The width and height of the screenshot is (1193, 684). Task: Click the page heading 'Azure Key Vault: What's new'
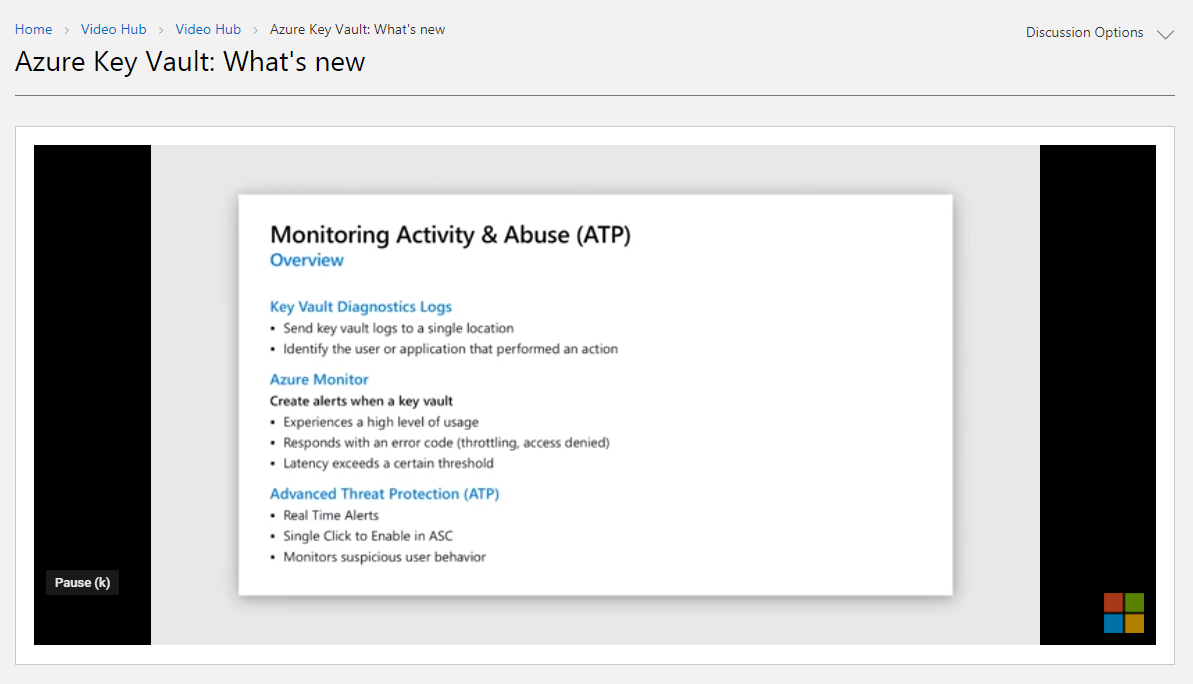point(190,62)
